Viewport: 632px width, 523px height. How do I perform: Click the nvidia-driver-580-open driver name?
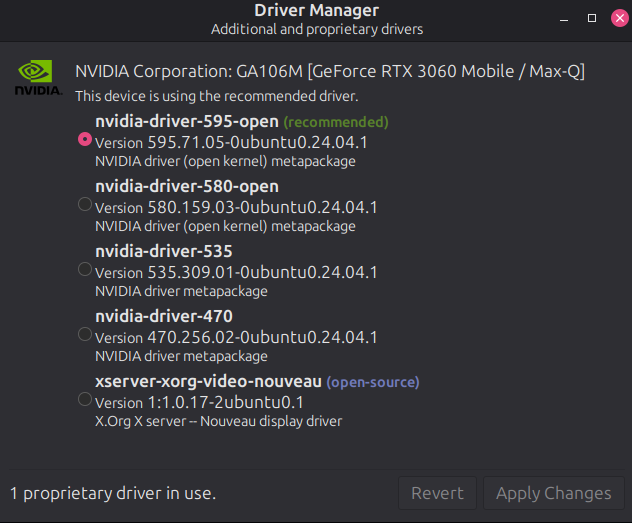coord(187,186)
